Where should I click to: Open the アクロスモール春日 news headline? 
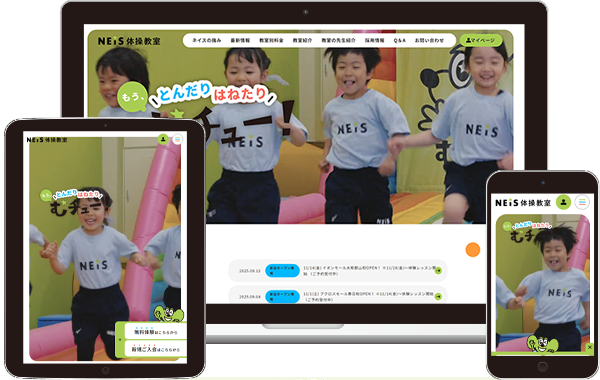(x=368, y=297)
